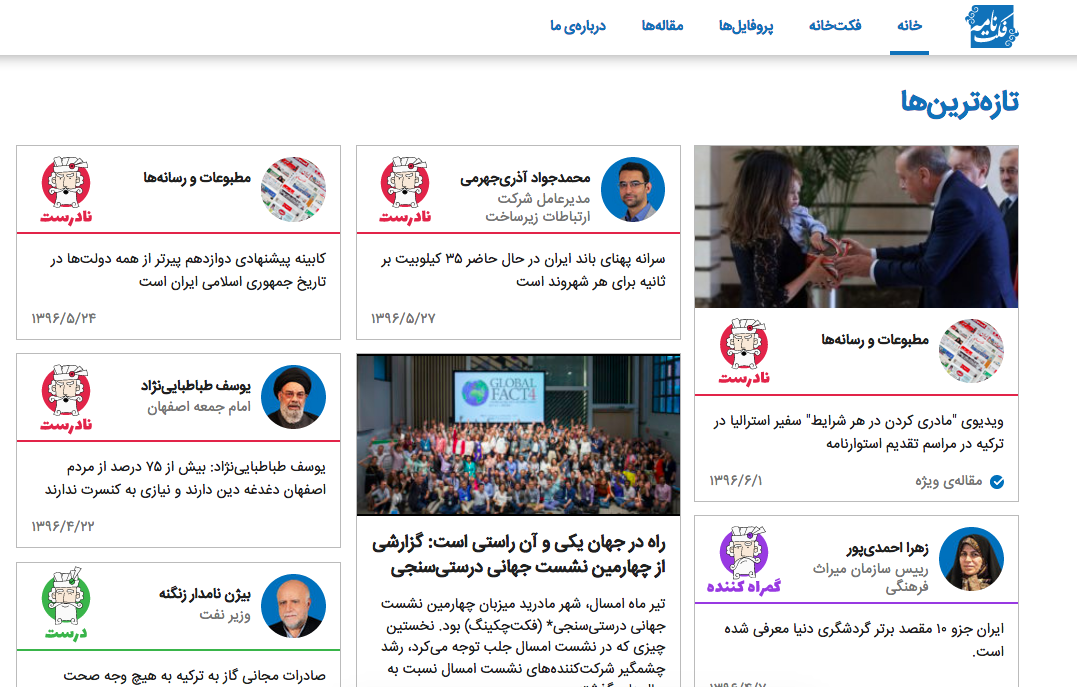Click the مقاله‌ی ویژه check icon
The image size is (1077, 687).
pos(997,482)
